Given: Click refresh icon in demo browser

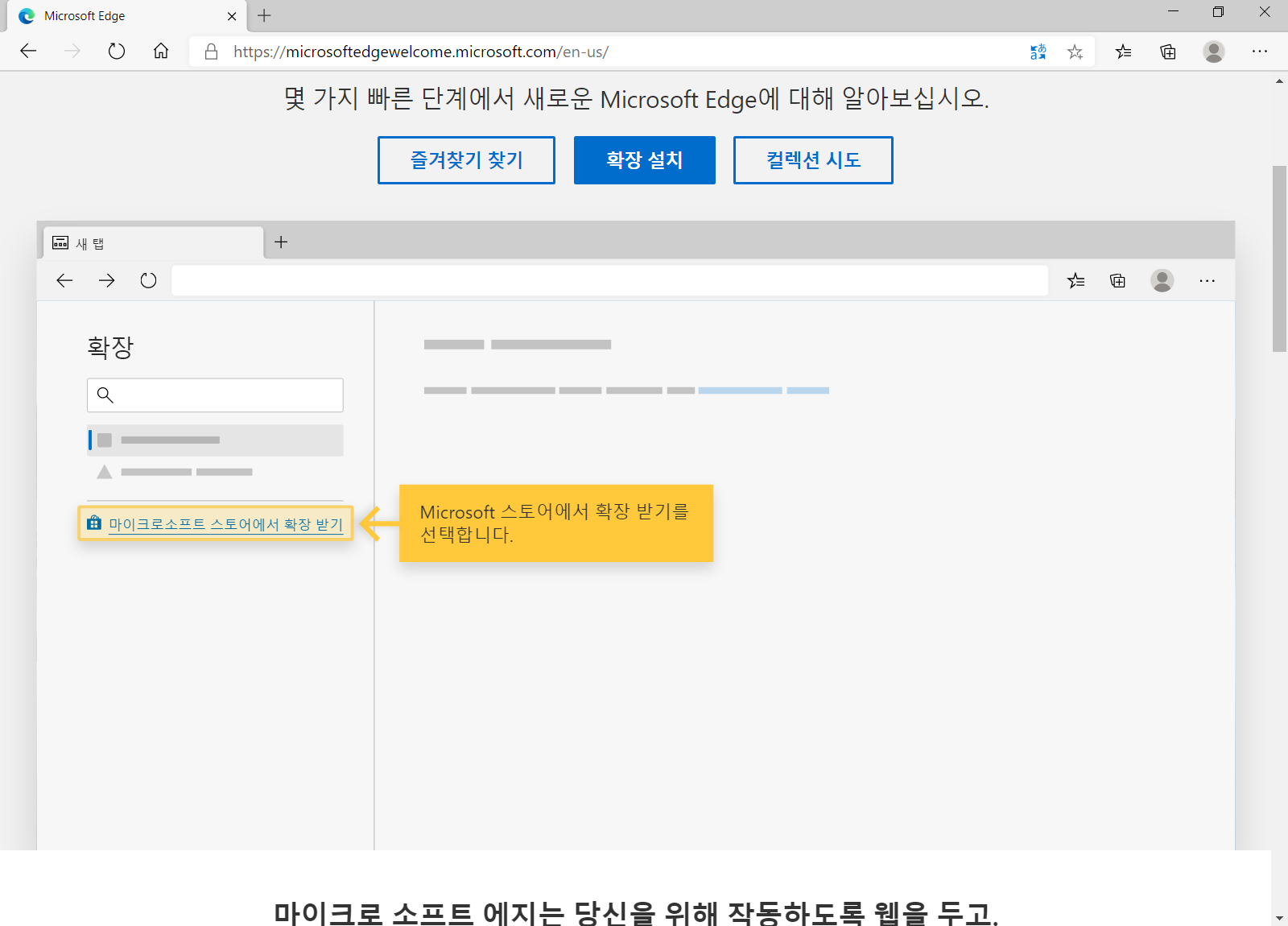Looking at the screenshot, I should coord(148,280).
